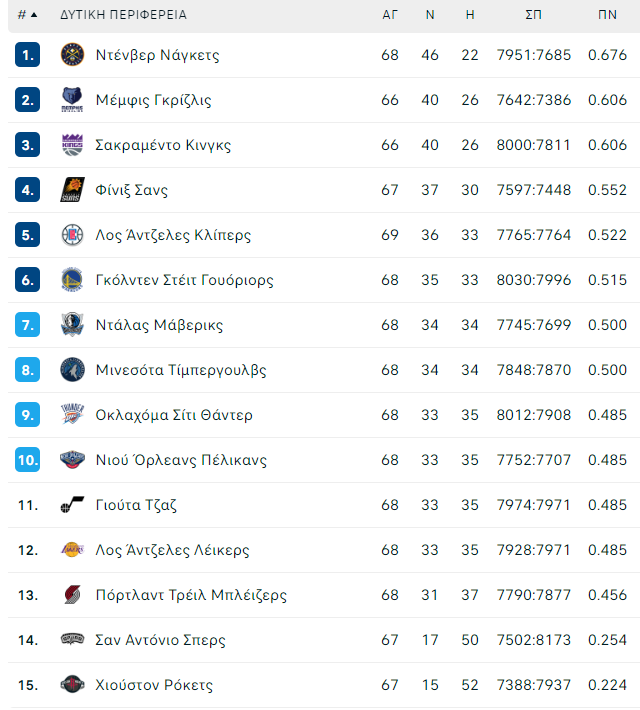Click the rank 10 position badge
640x710 pixels.
coord(27,460)
